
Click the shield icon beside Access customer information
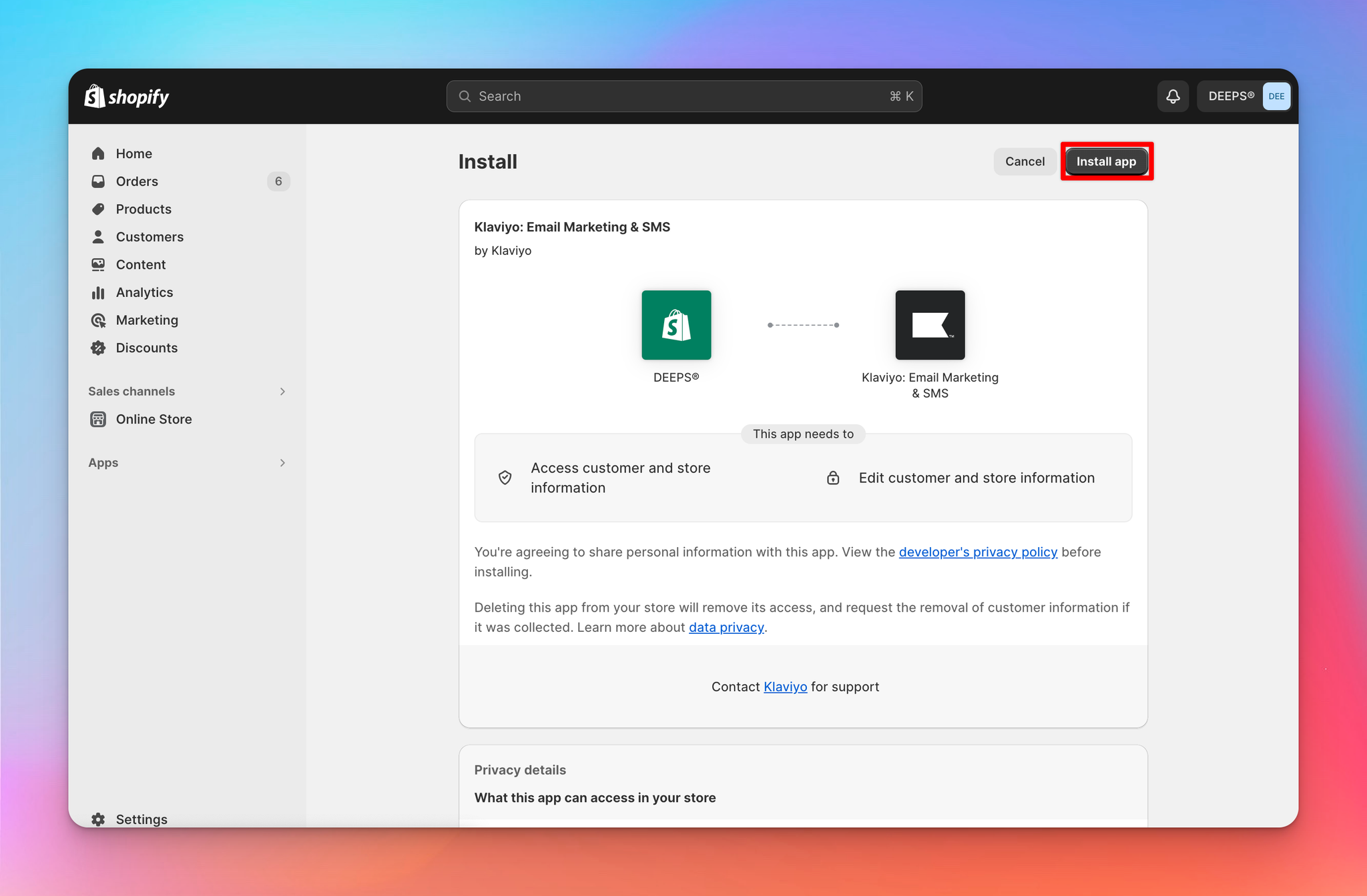coord(505,478)
